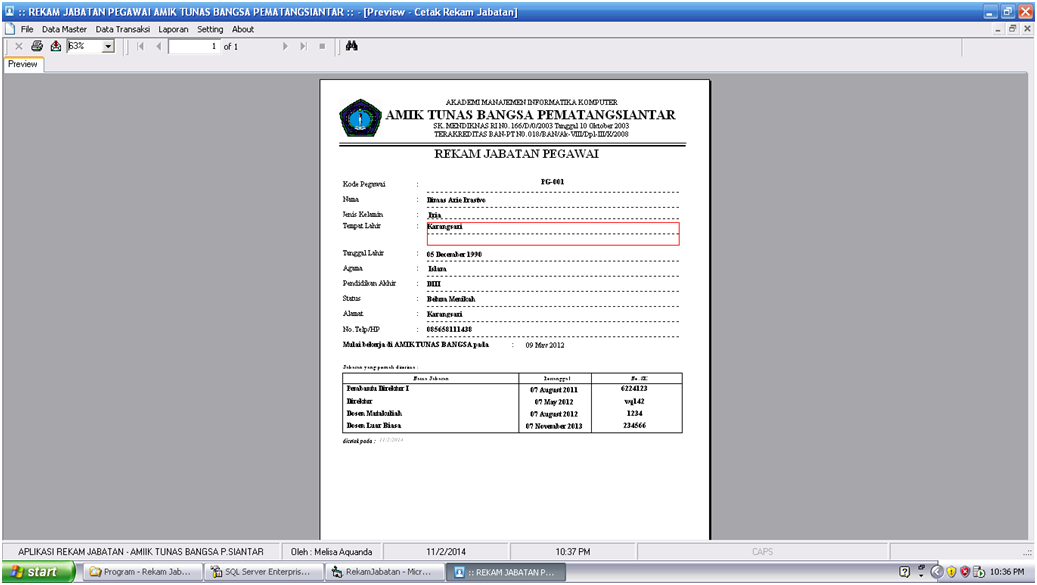Screen dimensions: 1037x585
Task: Click the 'Dosen Matakuliah' table row
Action: pos(512,414)
